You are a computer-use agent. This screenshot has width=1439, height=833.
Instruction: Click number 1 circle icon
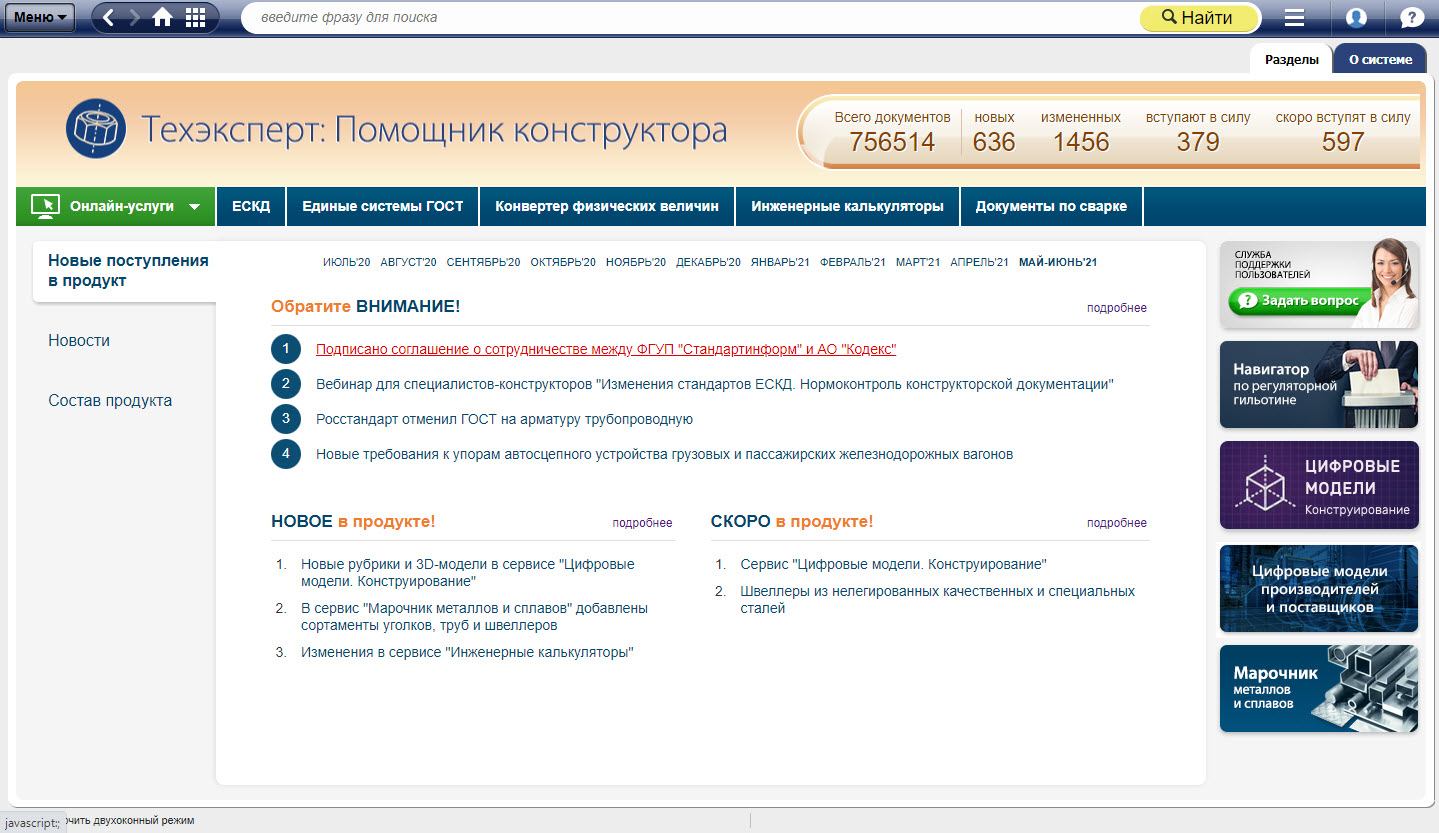click(286, 349)
